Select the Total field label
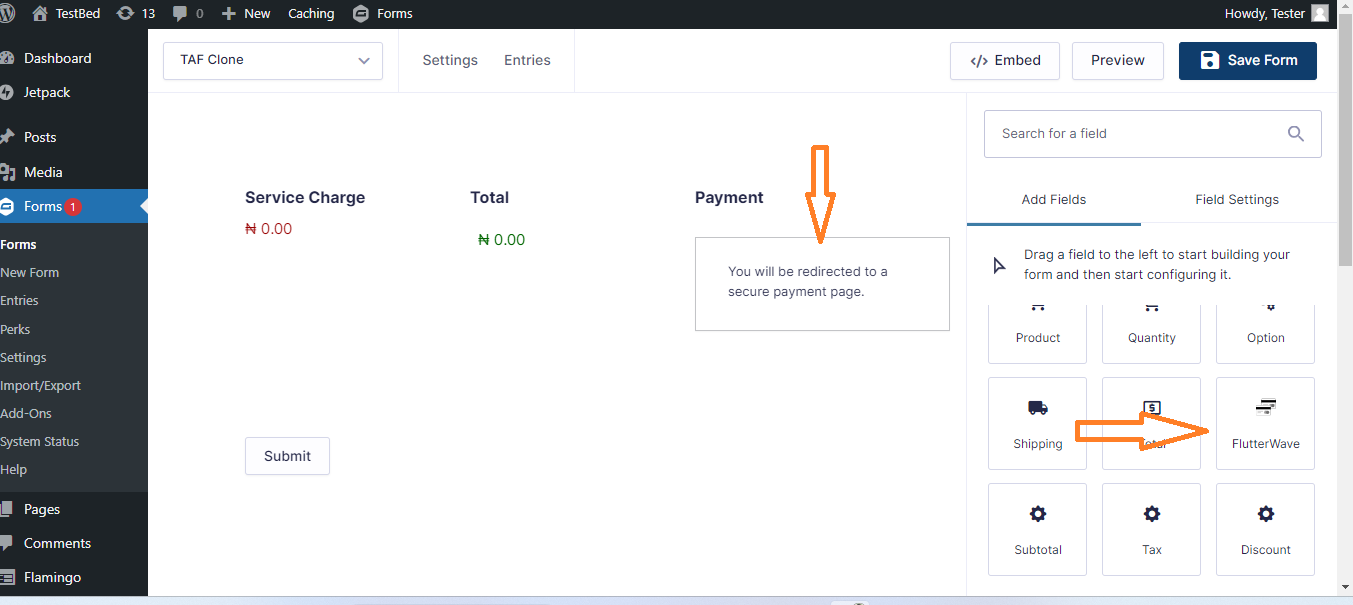 pos(489,198)
